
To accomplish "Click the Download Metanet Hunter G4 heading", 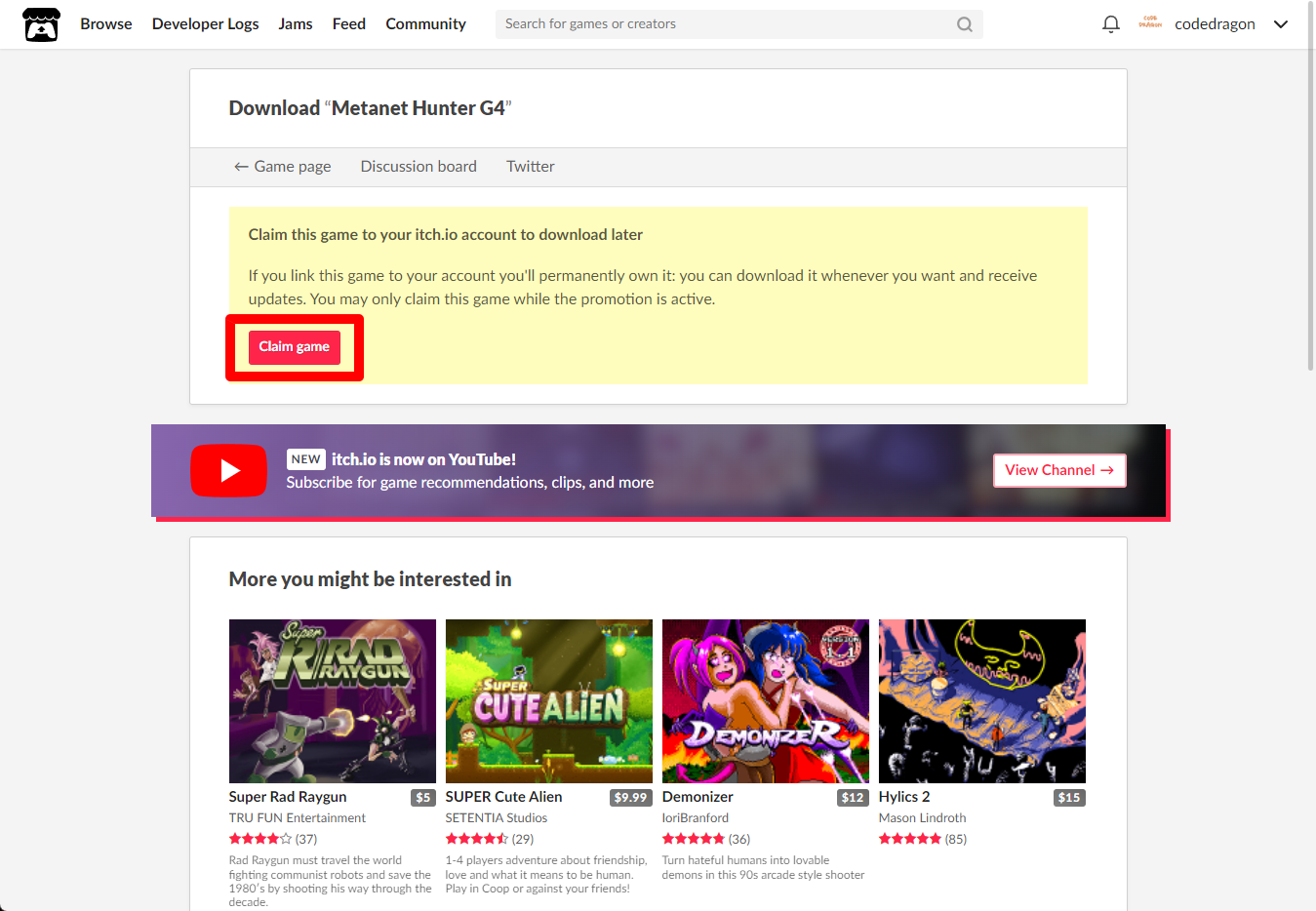I will 370,108.
